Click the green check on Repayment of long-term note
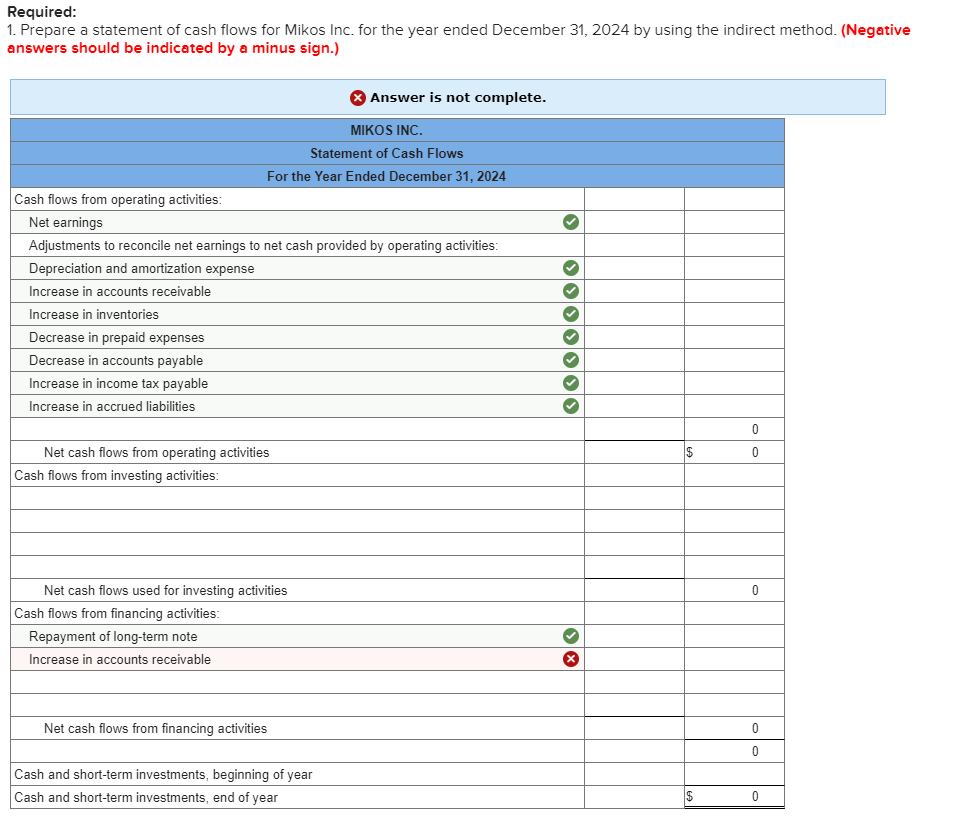This screenshot has height=835, width=955. 571,636
